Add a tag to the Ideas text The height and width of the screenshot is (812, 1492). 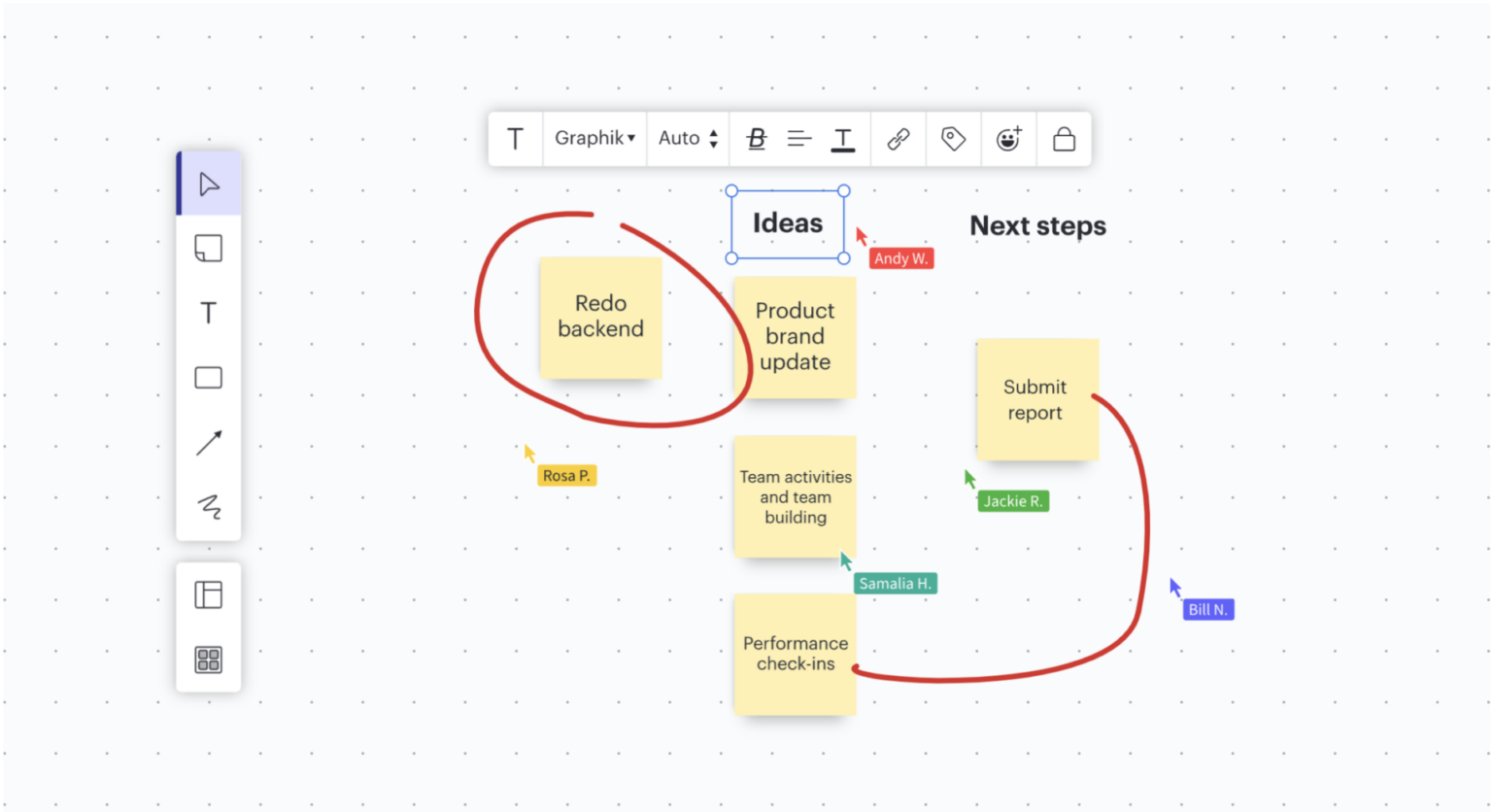click(953, 138)
